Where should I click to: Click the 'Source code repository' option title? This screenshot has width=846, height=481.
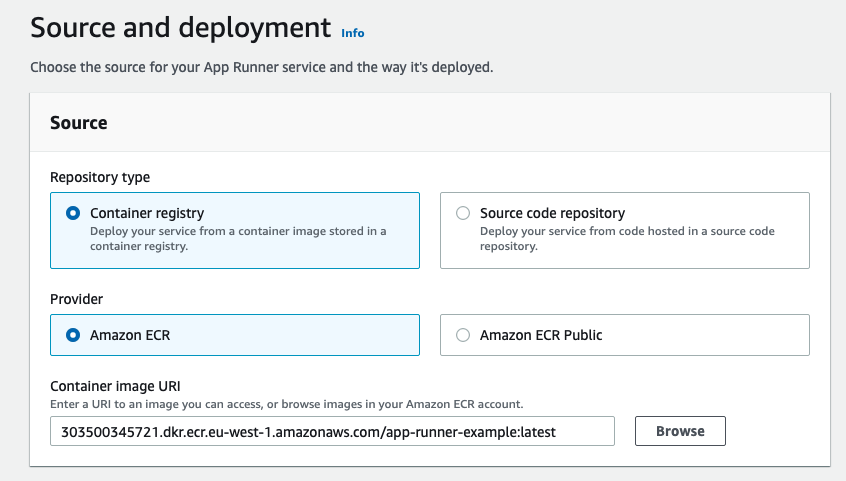pyautogui.click(x=552, y=213)
